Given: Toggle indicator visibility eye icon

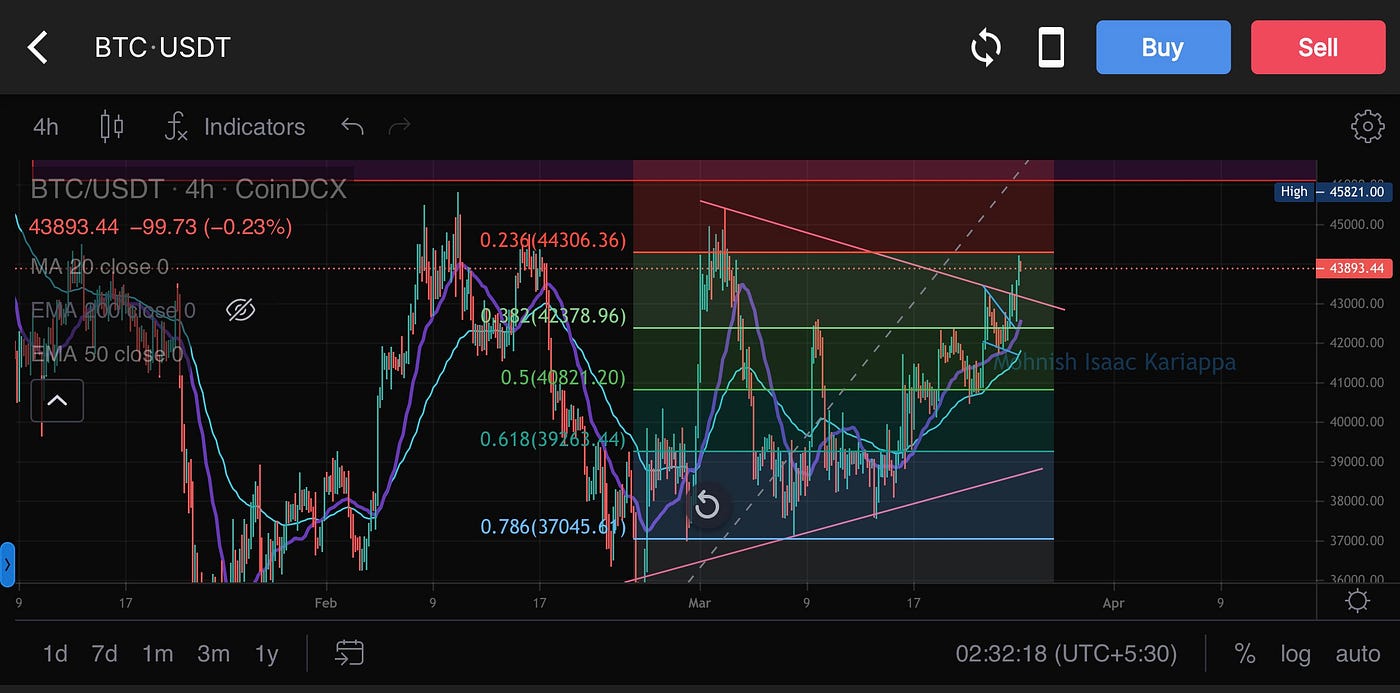Looking at the screenshot, I should (240, 311).
